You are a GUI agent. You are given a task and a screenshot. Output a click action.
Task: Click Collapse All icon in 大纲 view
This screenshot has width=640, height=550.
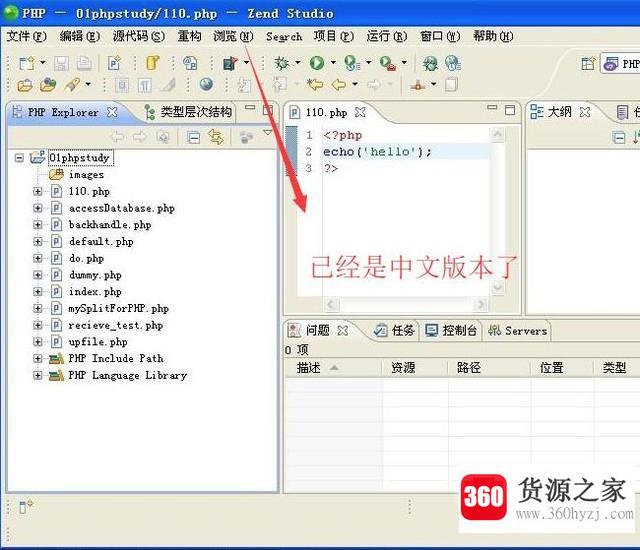(619, 138)
